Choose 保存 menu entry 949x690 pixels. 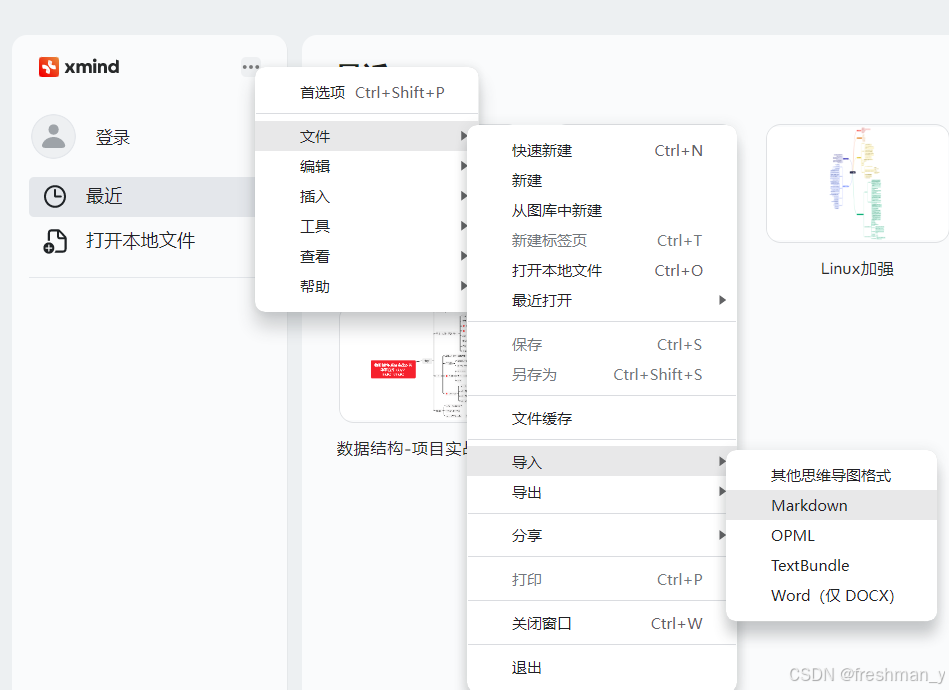coord(602,345)
